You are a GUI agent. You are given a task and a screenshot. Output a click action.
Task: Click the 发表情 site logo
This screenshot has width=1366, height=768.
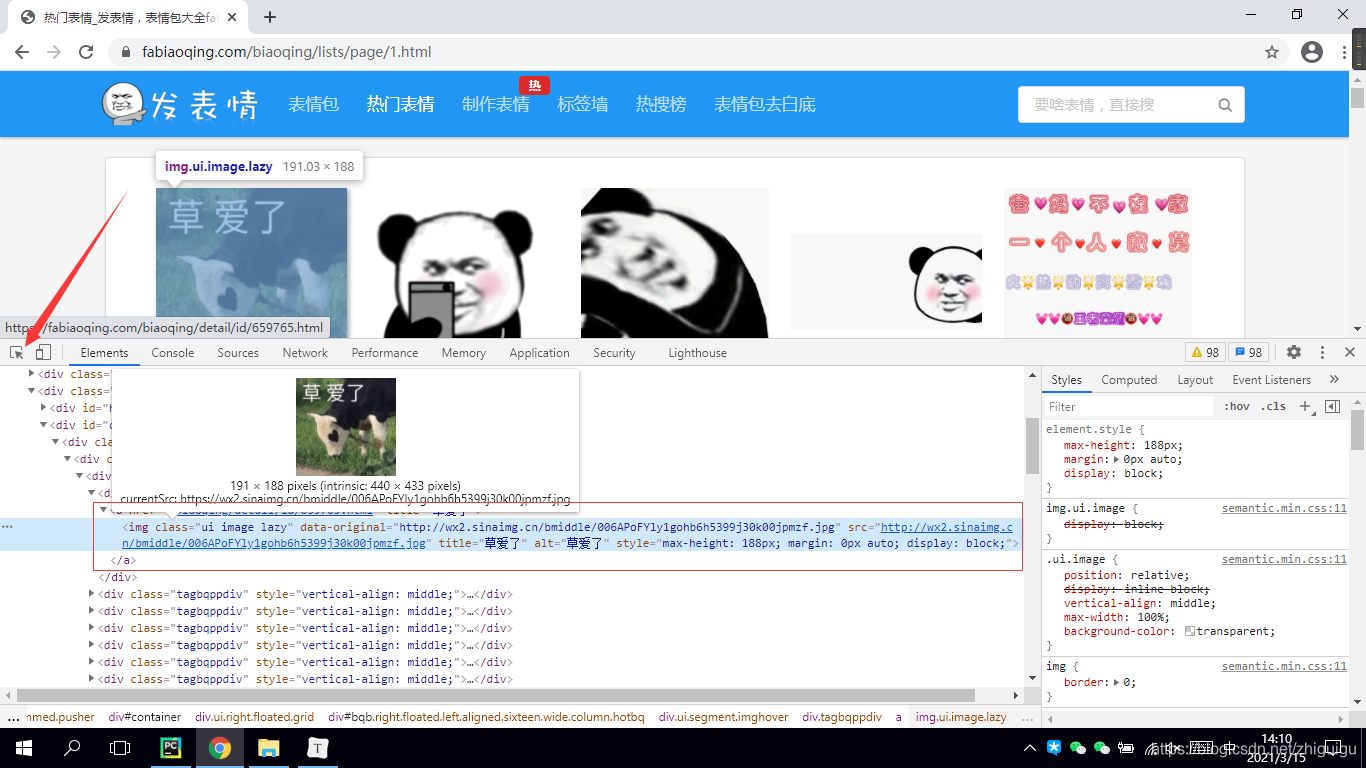pos(180,104)
